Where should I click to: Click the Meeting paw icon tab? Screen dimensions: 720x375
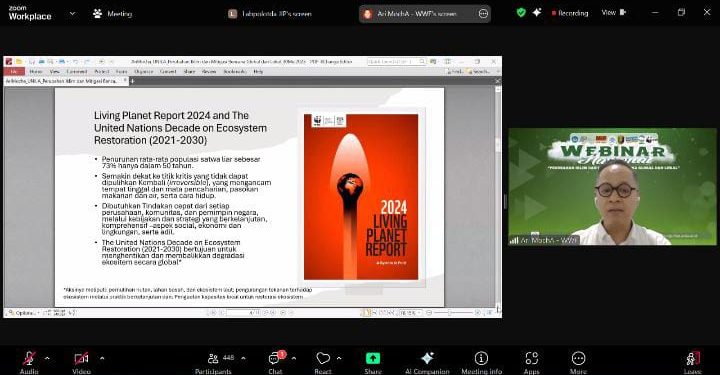point(112,14)
